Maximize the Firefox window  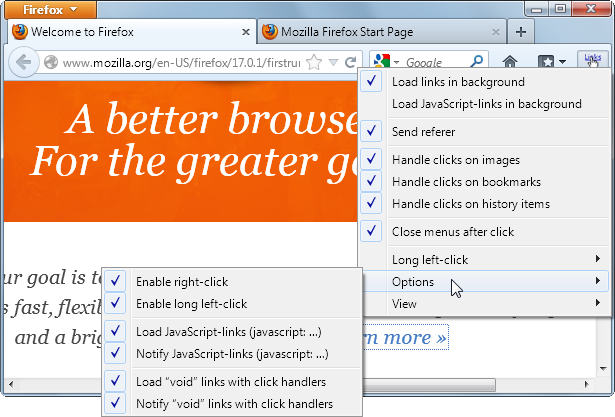[x=560, y=9]
